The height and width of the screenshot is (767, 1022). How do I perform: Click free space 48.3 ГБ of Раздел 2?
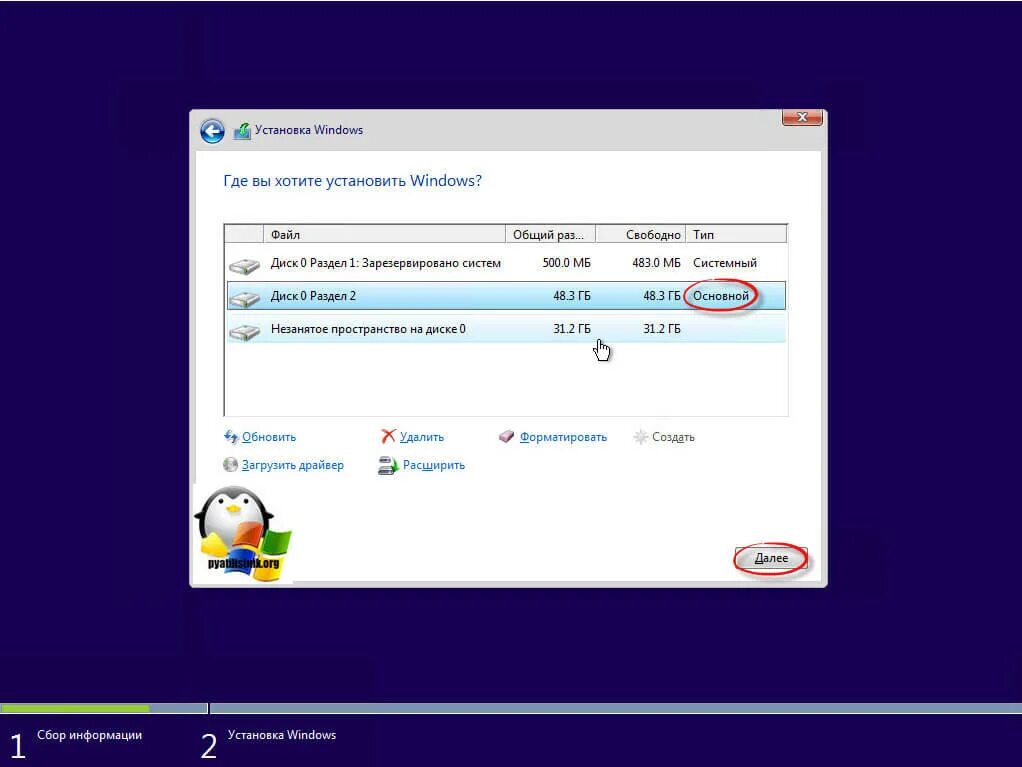point(662,296)
